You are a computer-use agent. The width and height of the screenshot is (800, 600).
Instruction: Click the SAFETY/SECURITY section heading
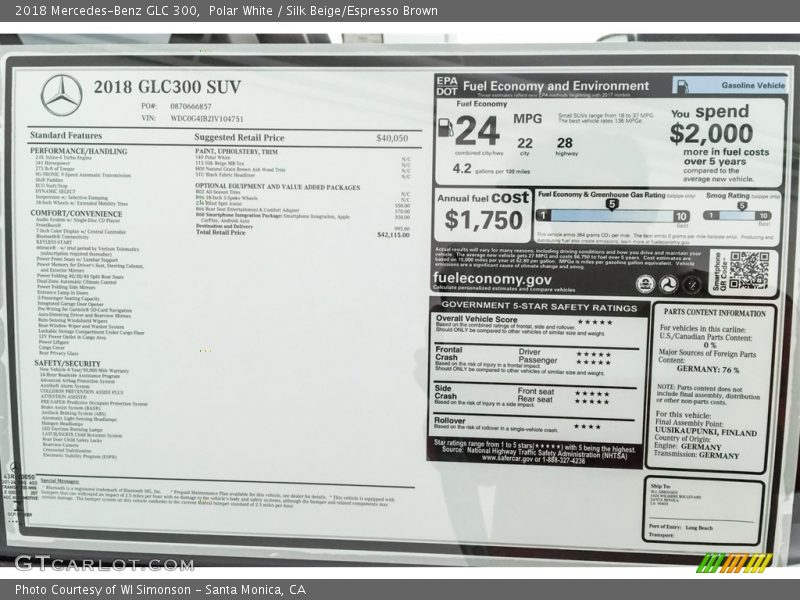click(67, 363)
